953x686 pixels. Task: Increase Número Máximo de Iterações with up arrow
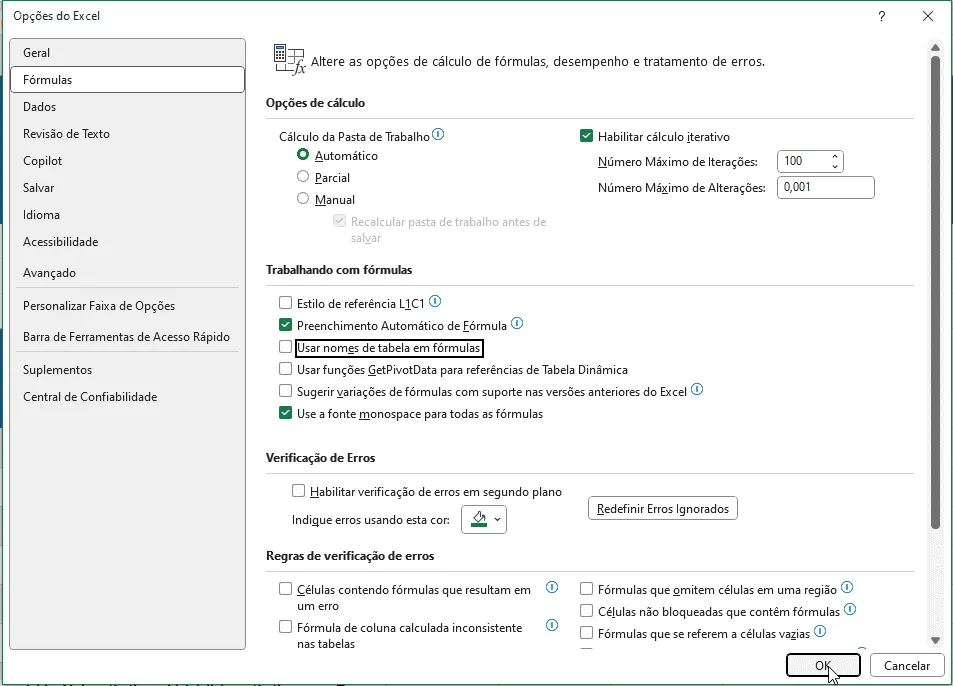835,157
